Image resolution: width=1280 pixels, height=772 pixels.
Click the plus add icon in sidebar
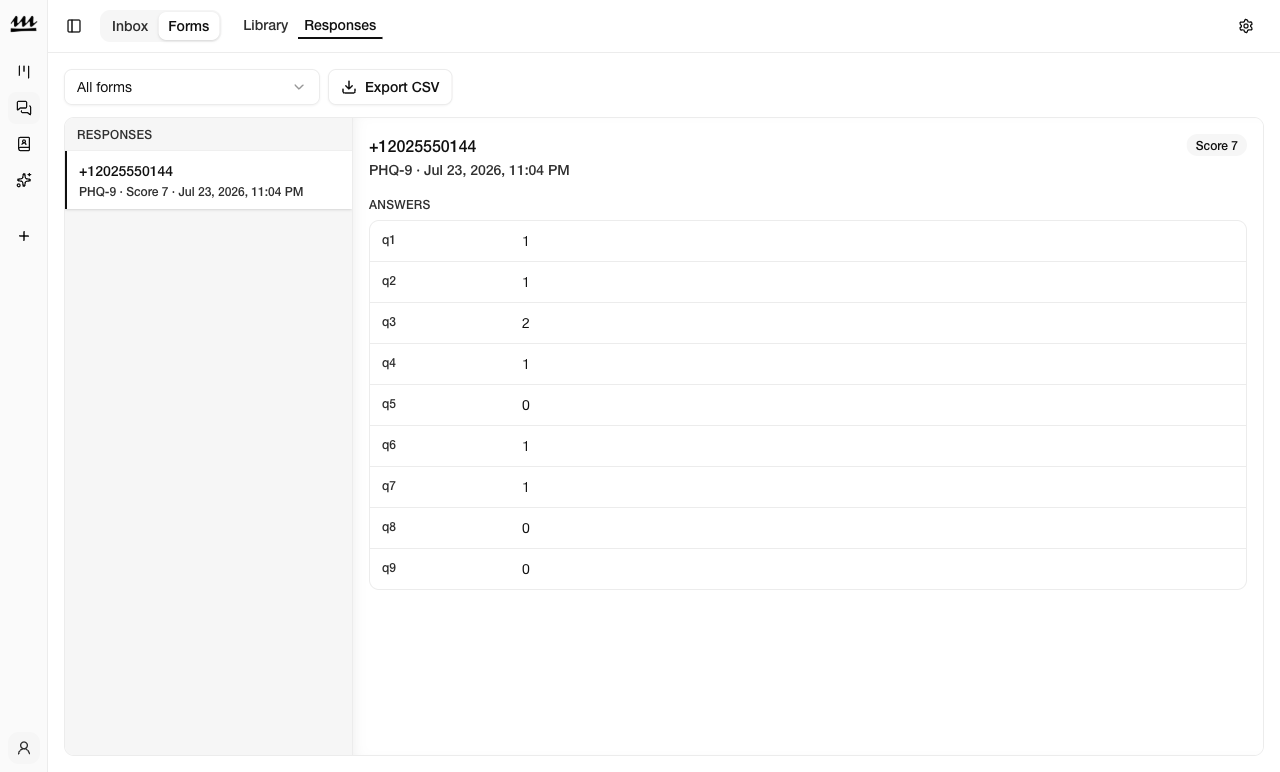[x=24, y=236]
